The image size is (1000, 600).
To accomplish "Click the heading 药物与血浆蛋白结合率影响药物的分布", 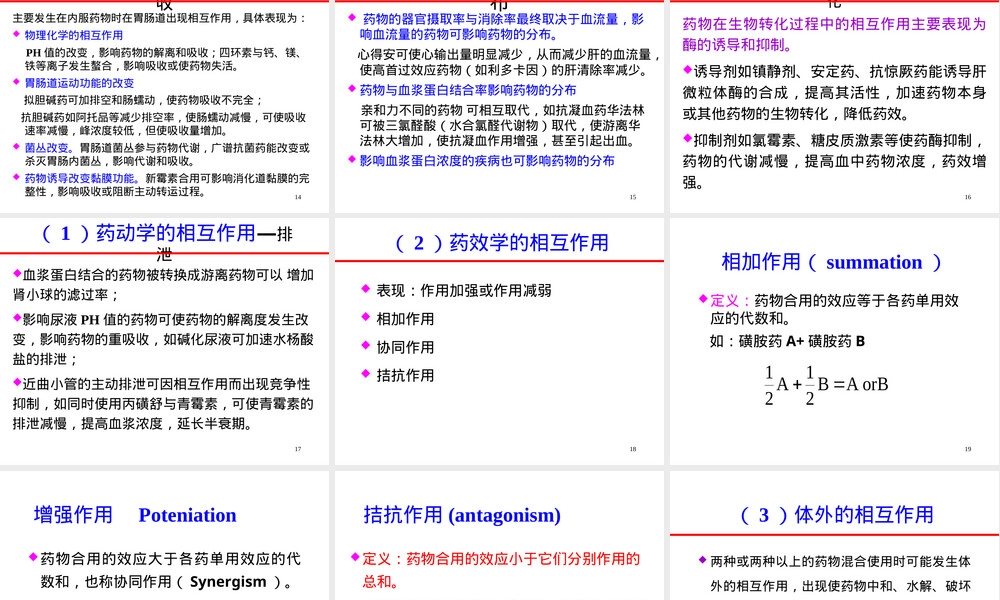I will click(x=467, y=90).
